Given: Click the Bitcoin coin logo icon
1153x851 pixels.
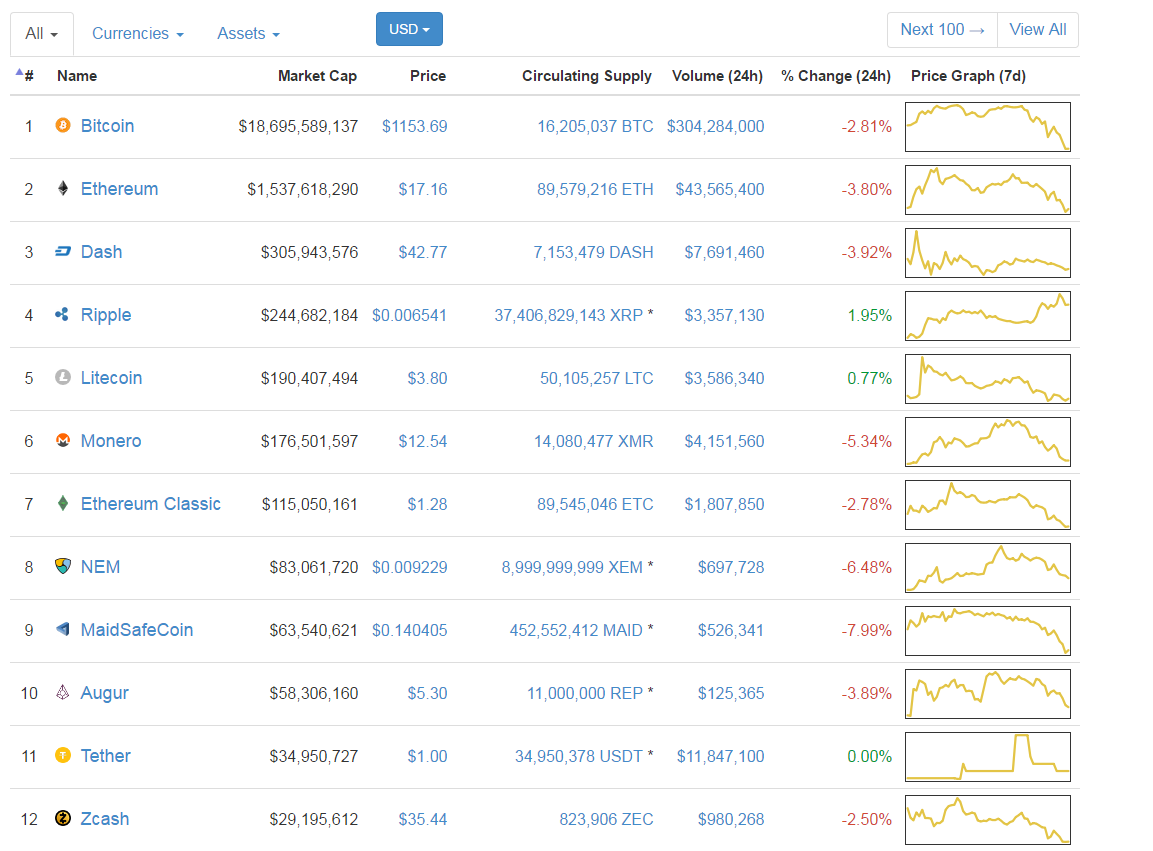Looking at the screenshot, I should tap(63, 125).
